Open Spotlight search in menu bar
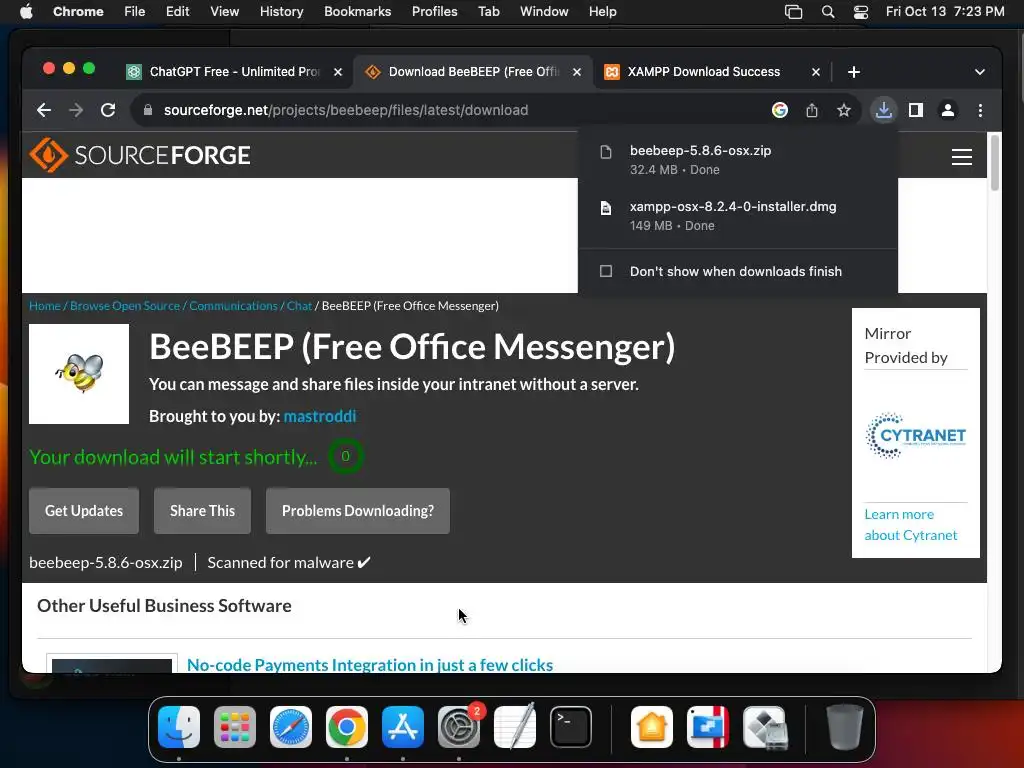1024x768 pixels. point(828,12)
